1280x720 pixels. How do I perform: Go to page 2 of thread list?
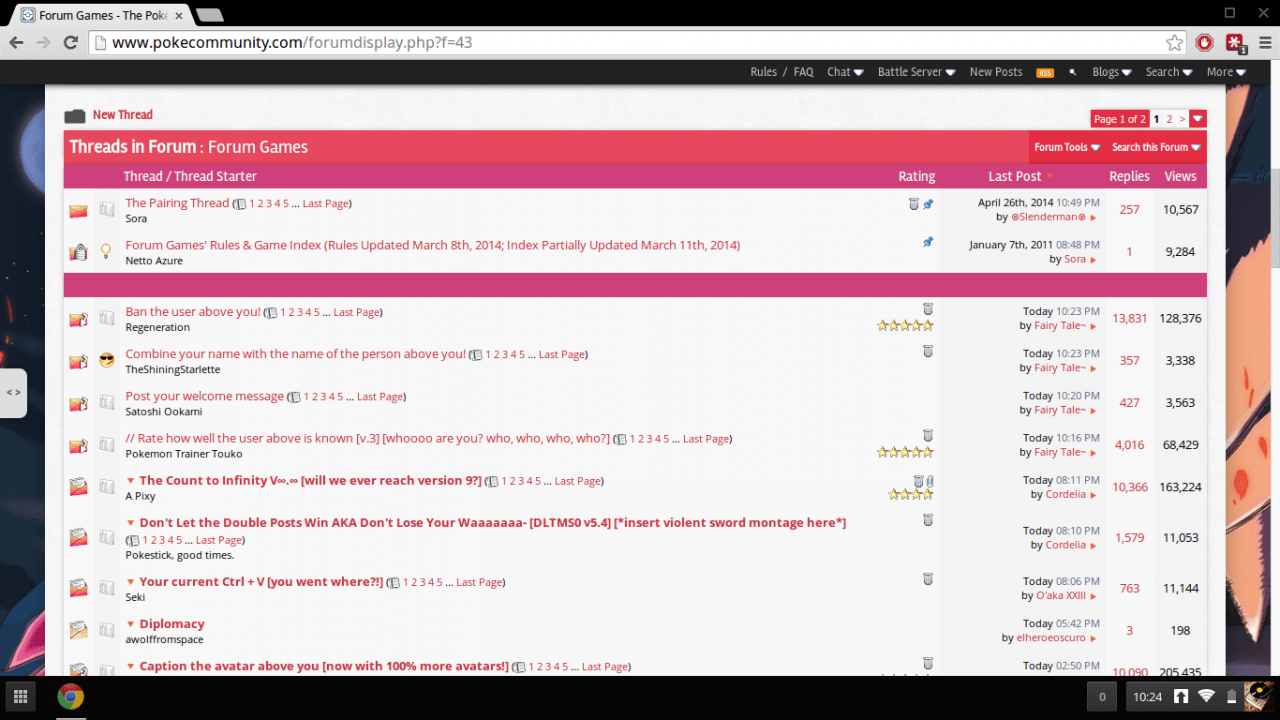pyautogui.click(x=1169, y=119)
